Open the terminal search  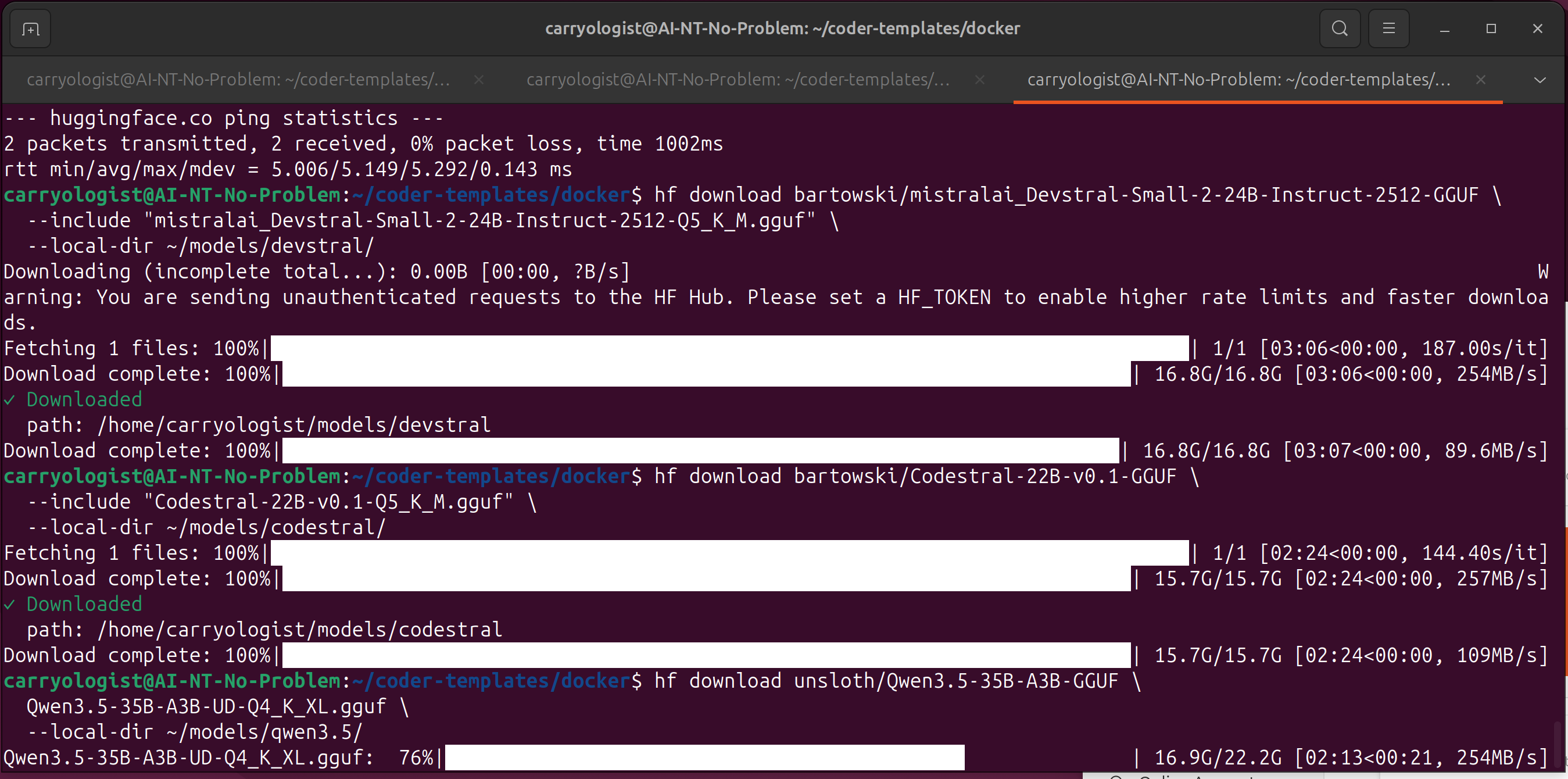tap(1339, 28)
